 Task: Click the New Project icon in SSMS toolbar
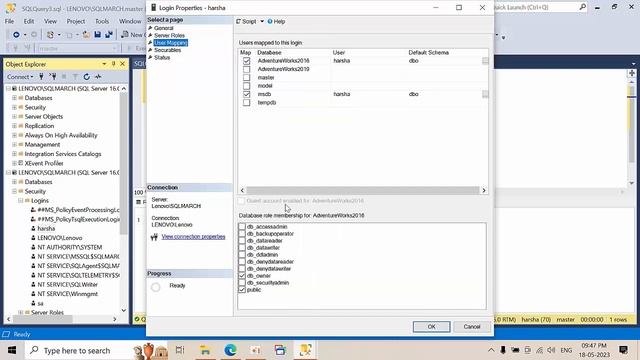pyautogui.click(x=50, y=35)
